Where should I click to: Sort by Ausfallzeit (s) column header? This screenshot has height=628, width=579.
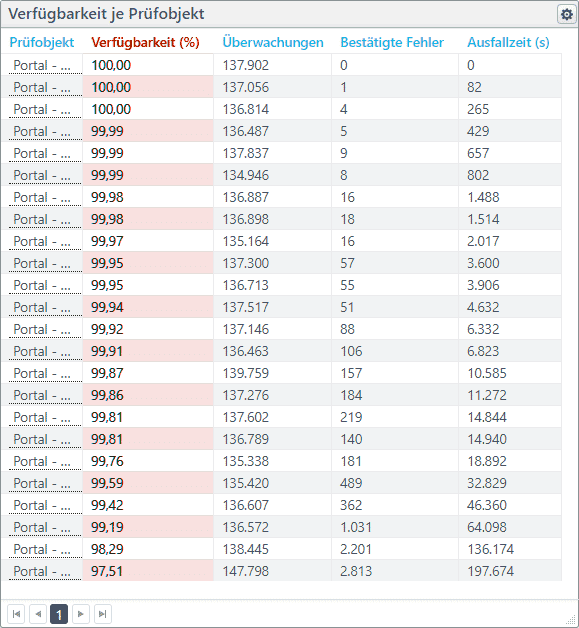[x=508, y=42]
